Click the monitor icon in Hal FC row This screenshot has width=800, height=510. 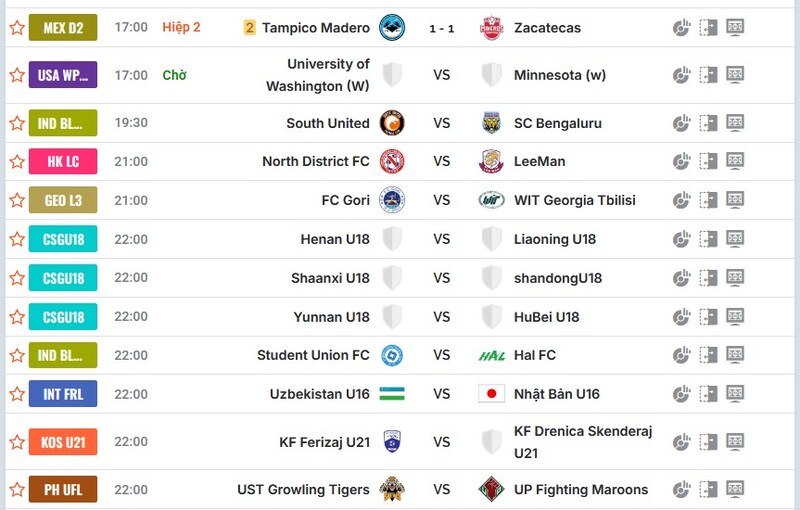pyautogui.click(x=735, y=355)
